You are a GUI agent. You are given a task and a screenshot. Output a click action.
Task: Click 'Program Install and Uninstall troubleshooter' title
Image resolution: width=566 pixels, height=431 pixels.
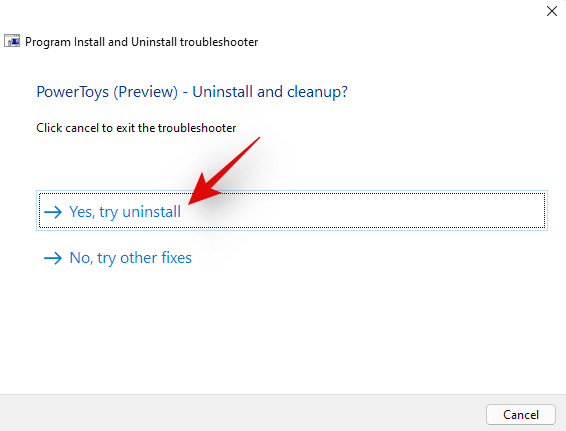click(x=142, y=42)
